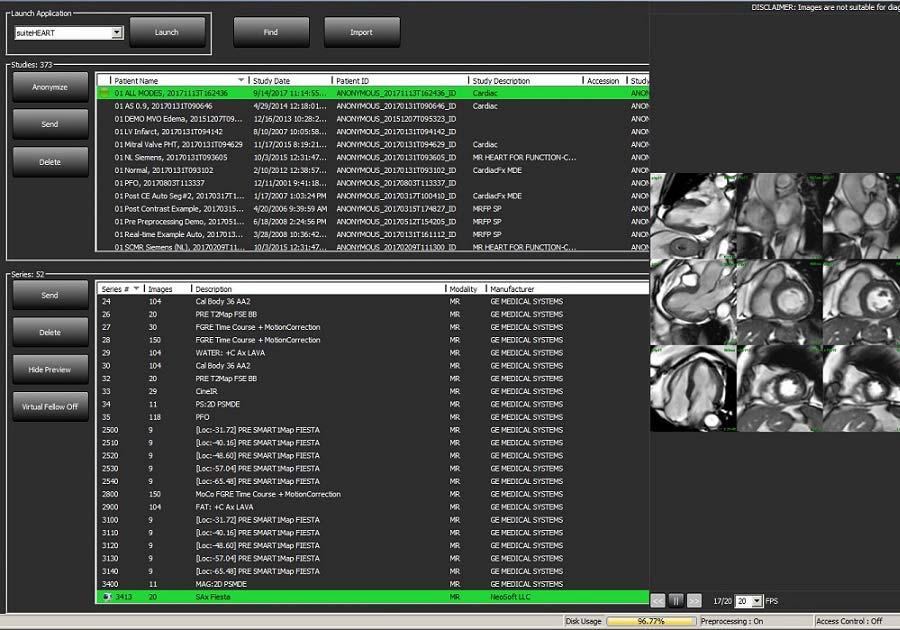Sort series by the Modality column

click(x=465, y=289)
